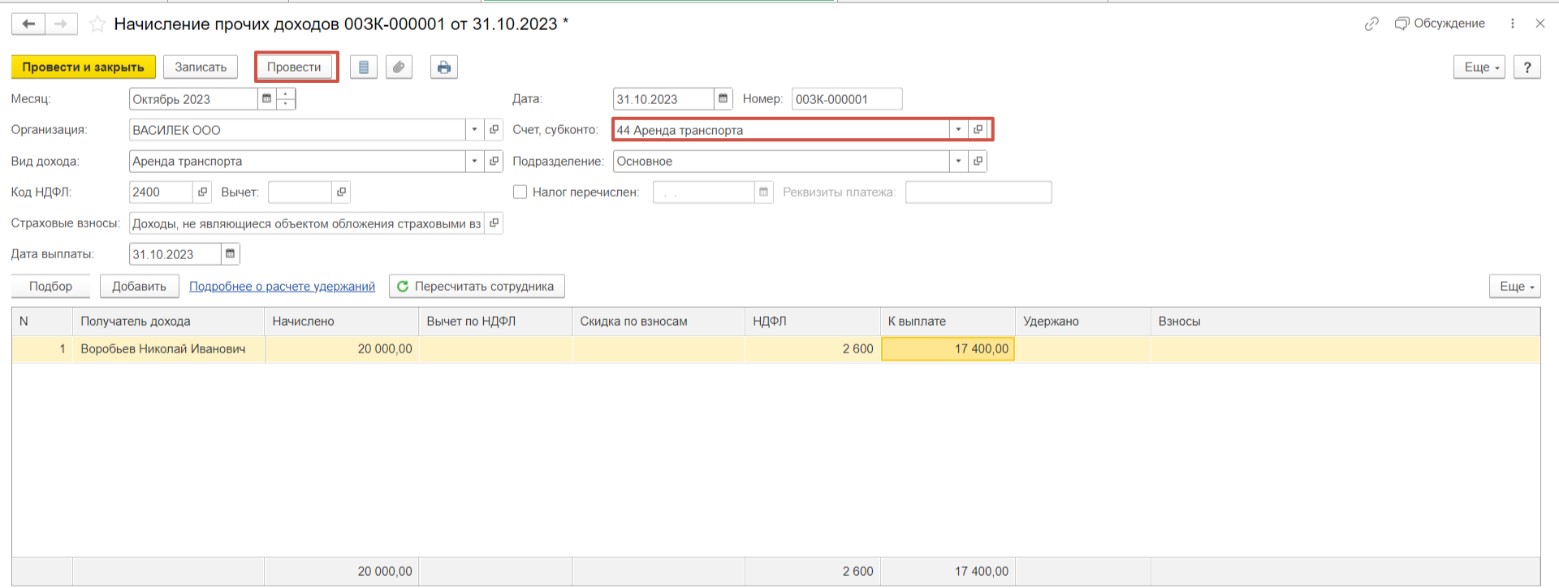Expand the Счет, субконто dropdown
The image size is (1559, 588).
(x=958, y=130)
